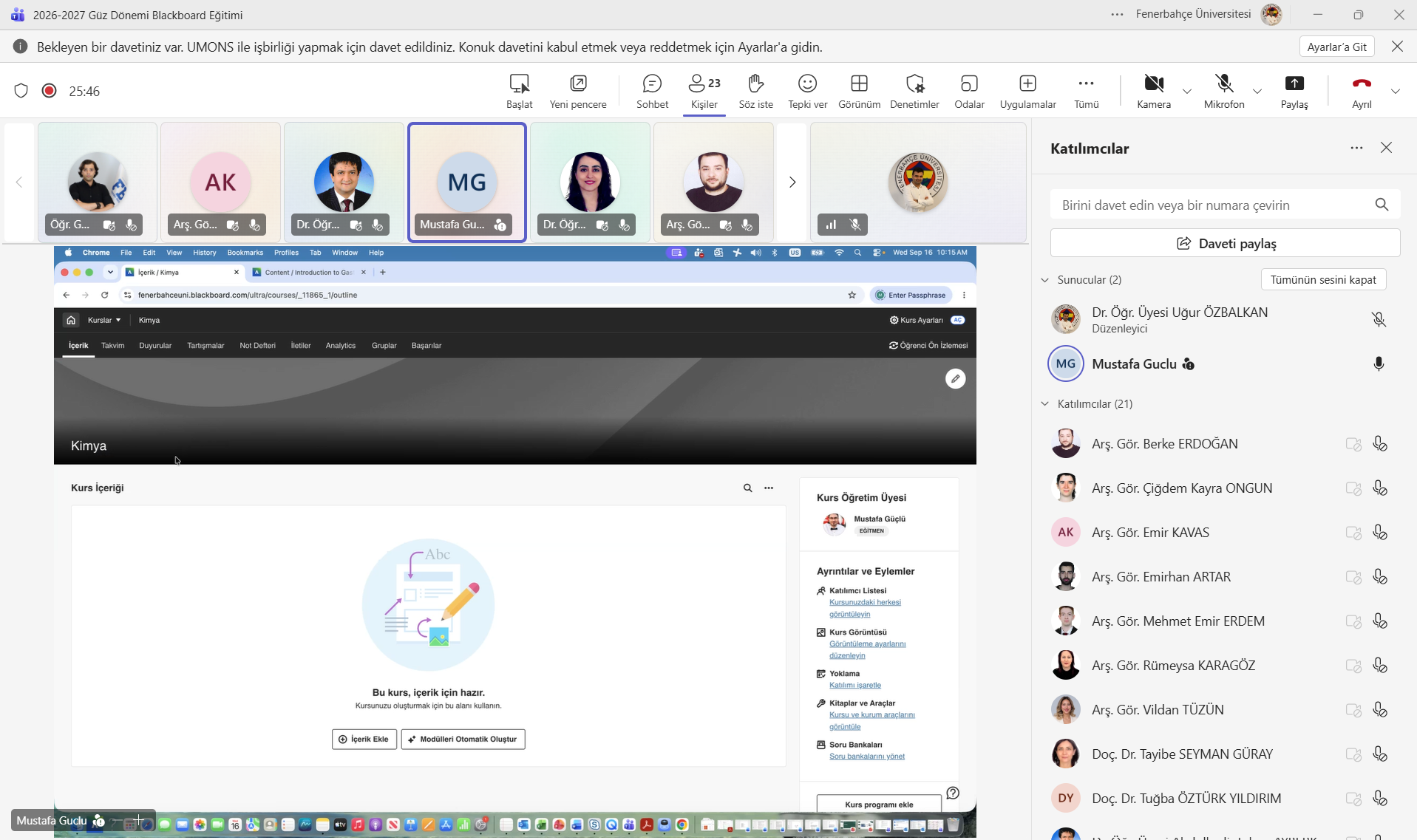Screen dimensions: 1417x840
Task: Open dropdown arrow next to Ayrıl
Action: pos(1396,92)
